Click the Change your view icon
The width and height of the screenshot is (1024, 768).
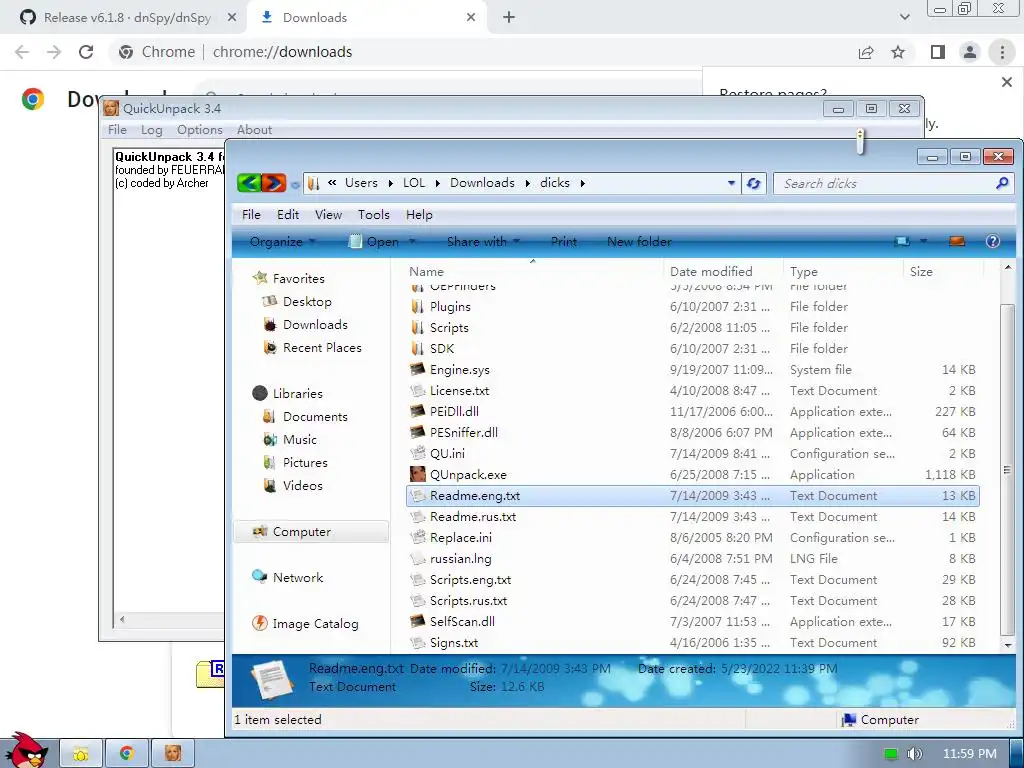[x=902, y=242]
